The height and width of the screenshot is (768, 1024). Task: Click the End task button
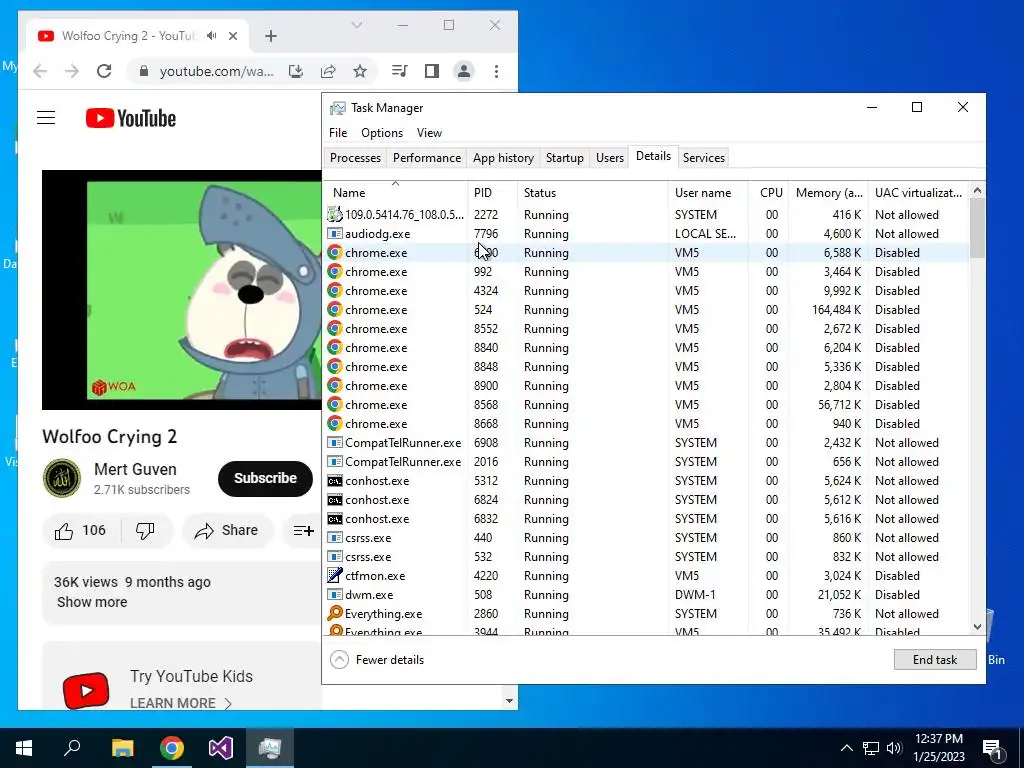(x=935, y=660)
